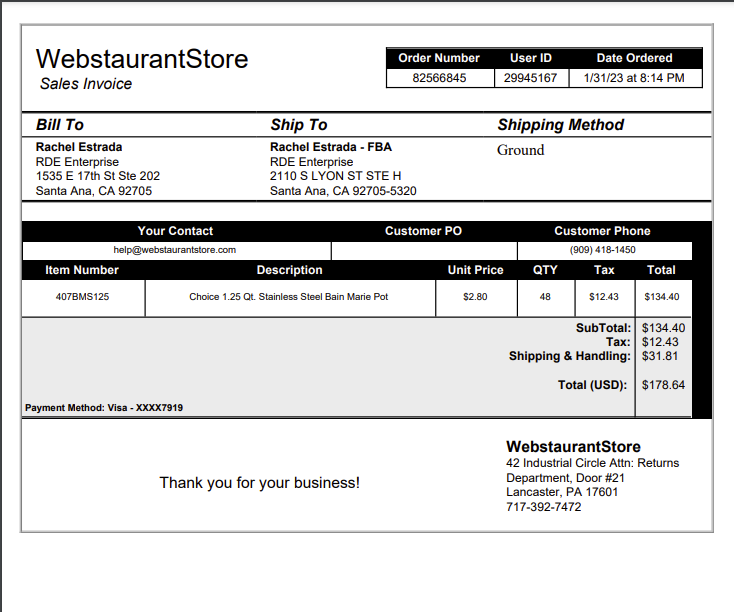Click the SubTotal amount $134.40

(663, 328)
